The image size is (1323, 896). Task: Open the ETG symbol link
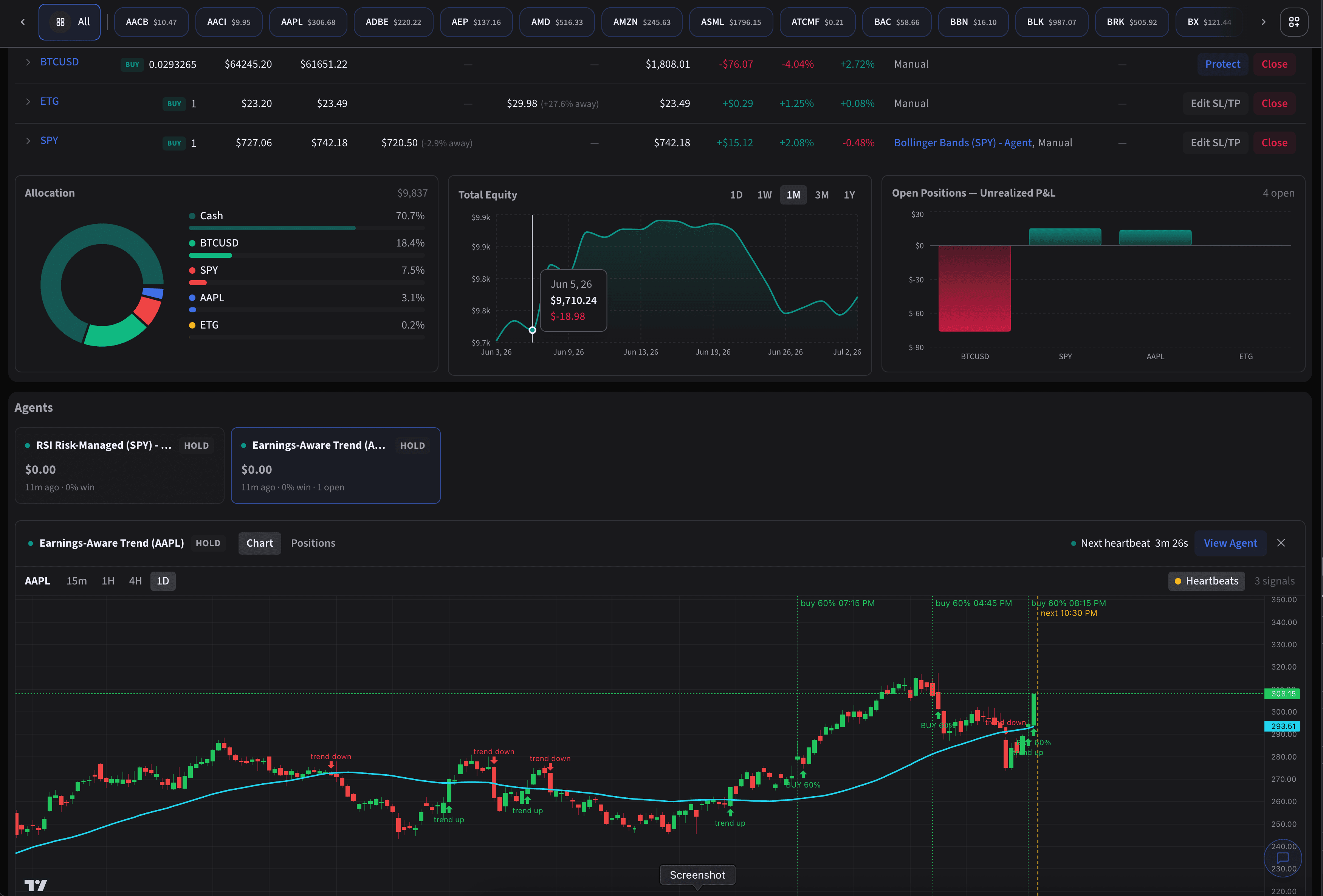(x=50, y=101)
